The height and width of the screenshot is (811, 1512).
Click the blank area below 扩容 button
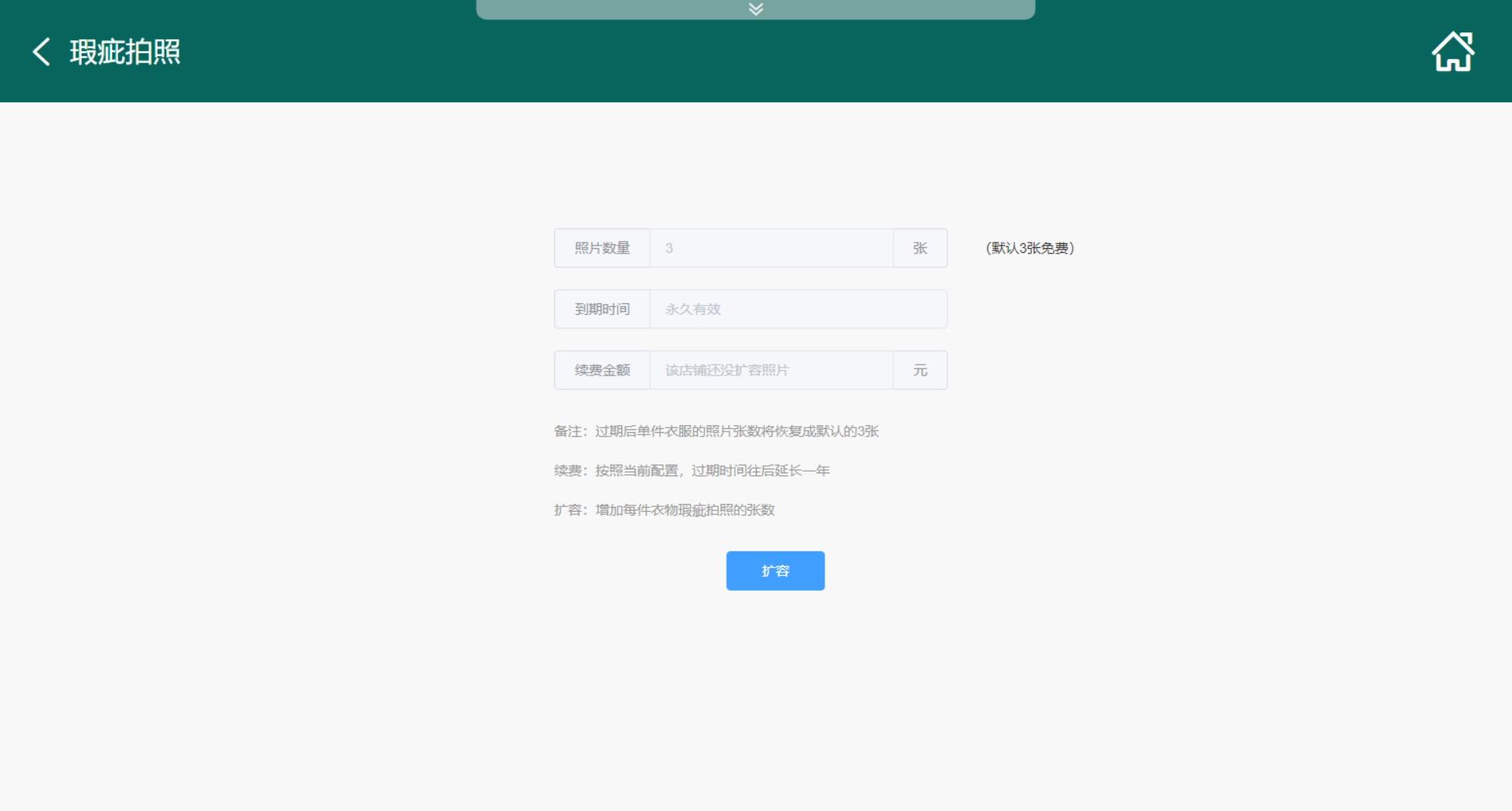(775, 693)
